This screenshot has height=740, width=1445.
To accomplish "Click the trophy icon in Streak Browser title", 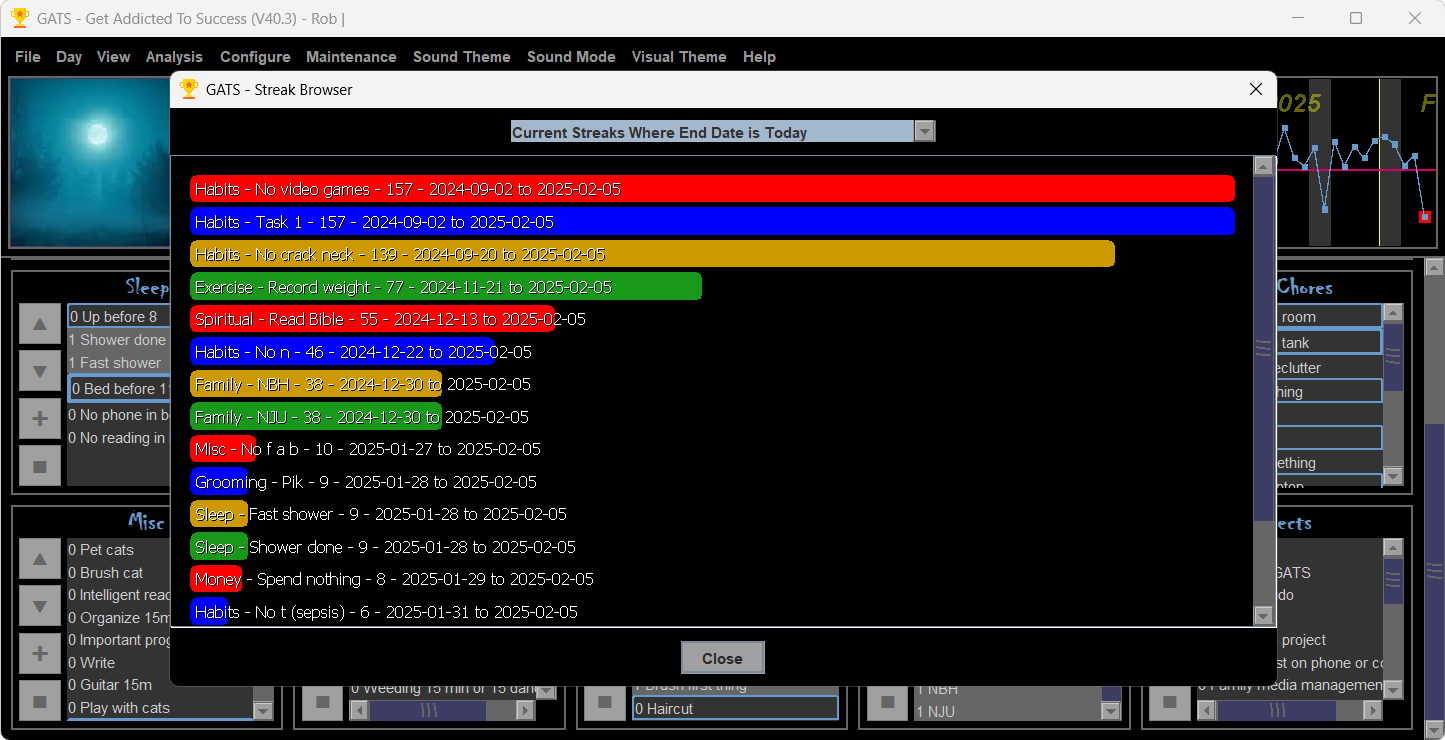I will (188, 89).
